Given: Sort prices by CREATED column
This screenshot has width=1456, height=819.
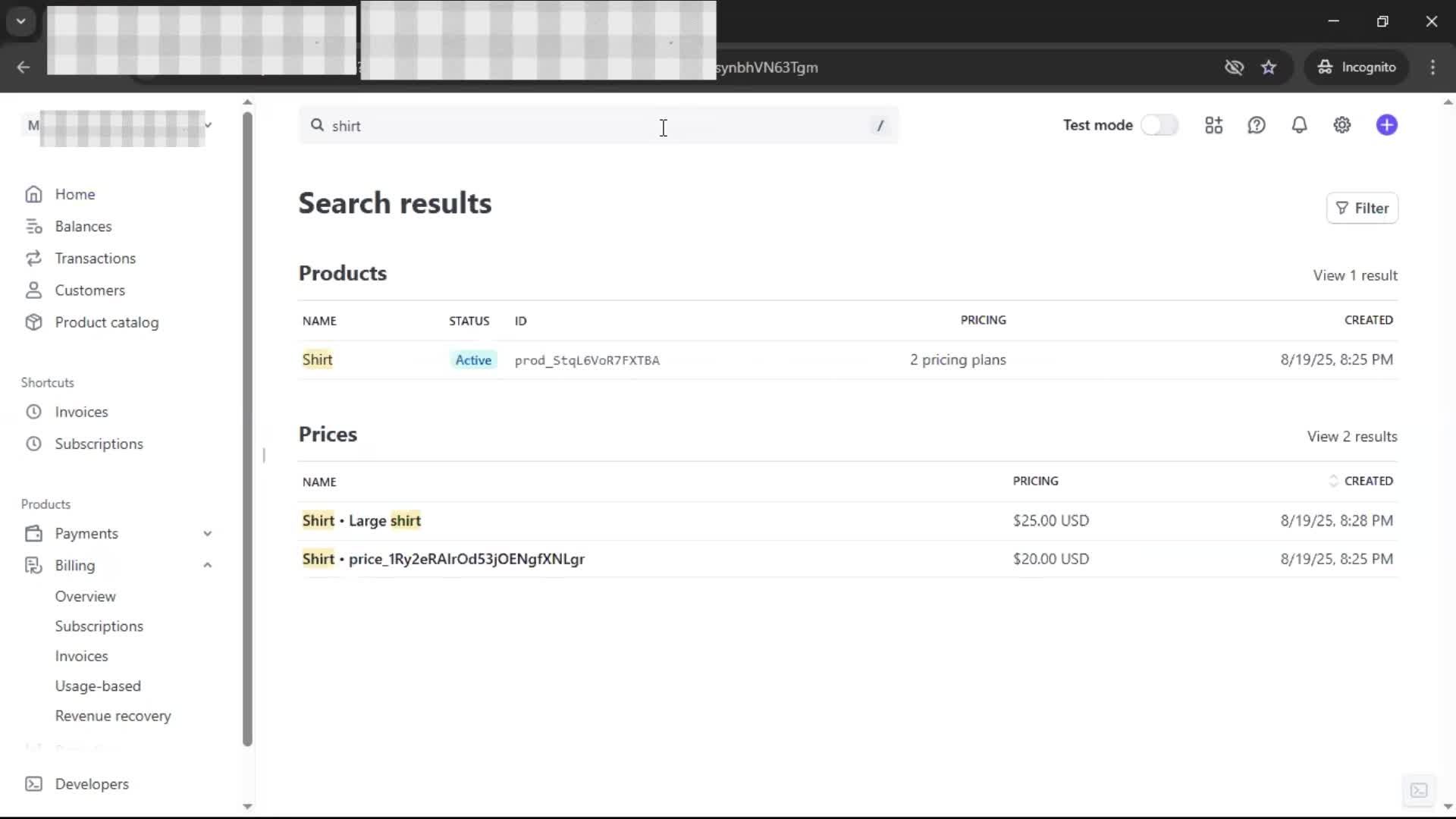Looking at the screenshot, I should pyautogui.click(x=1361, y=481).
